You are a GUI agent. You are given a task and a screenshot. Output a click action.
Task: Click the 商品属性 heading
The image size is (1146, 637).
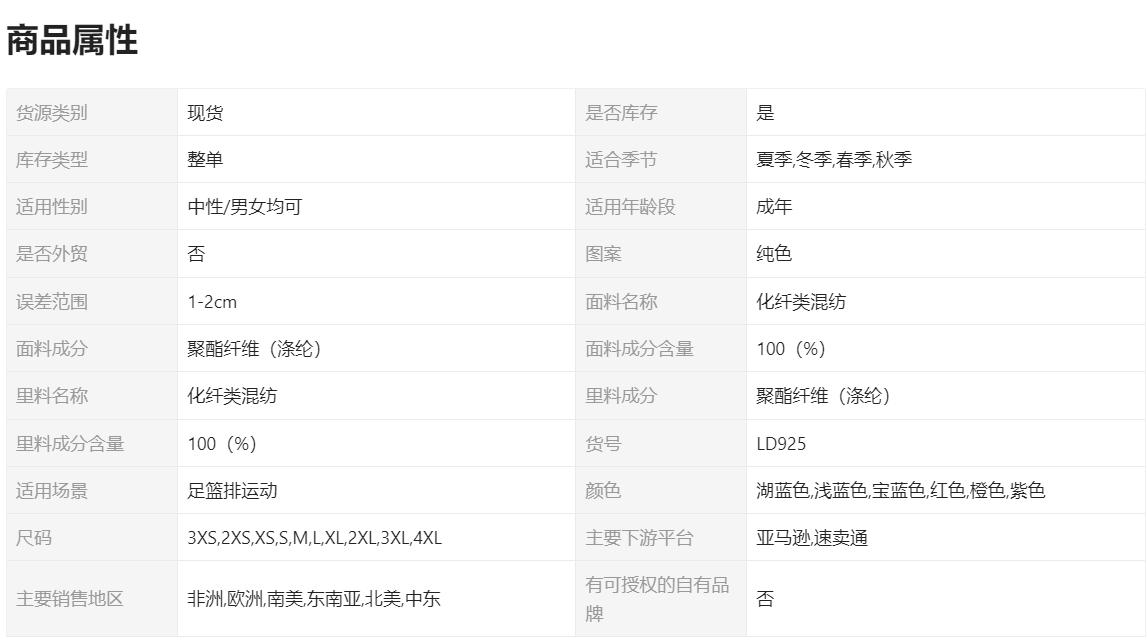pos(72,41)
